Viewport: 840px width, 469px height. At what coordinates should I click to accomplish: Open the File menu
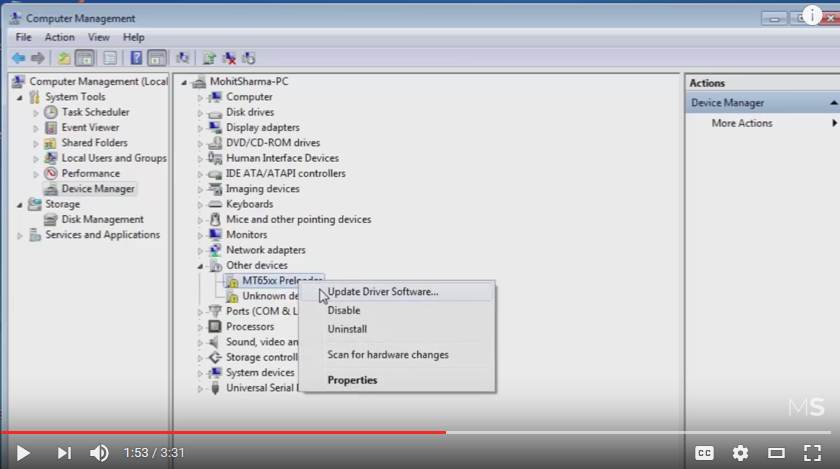tap(24, 38)
